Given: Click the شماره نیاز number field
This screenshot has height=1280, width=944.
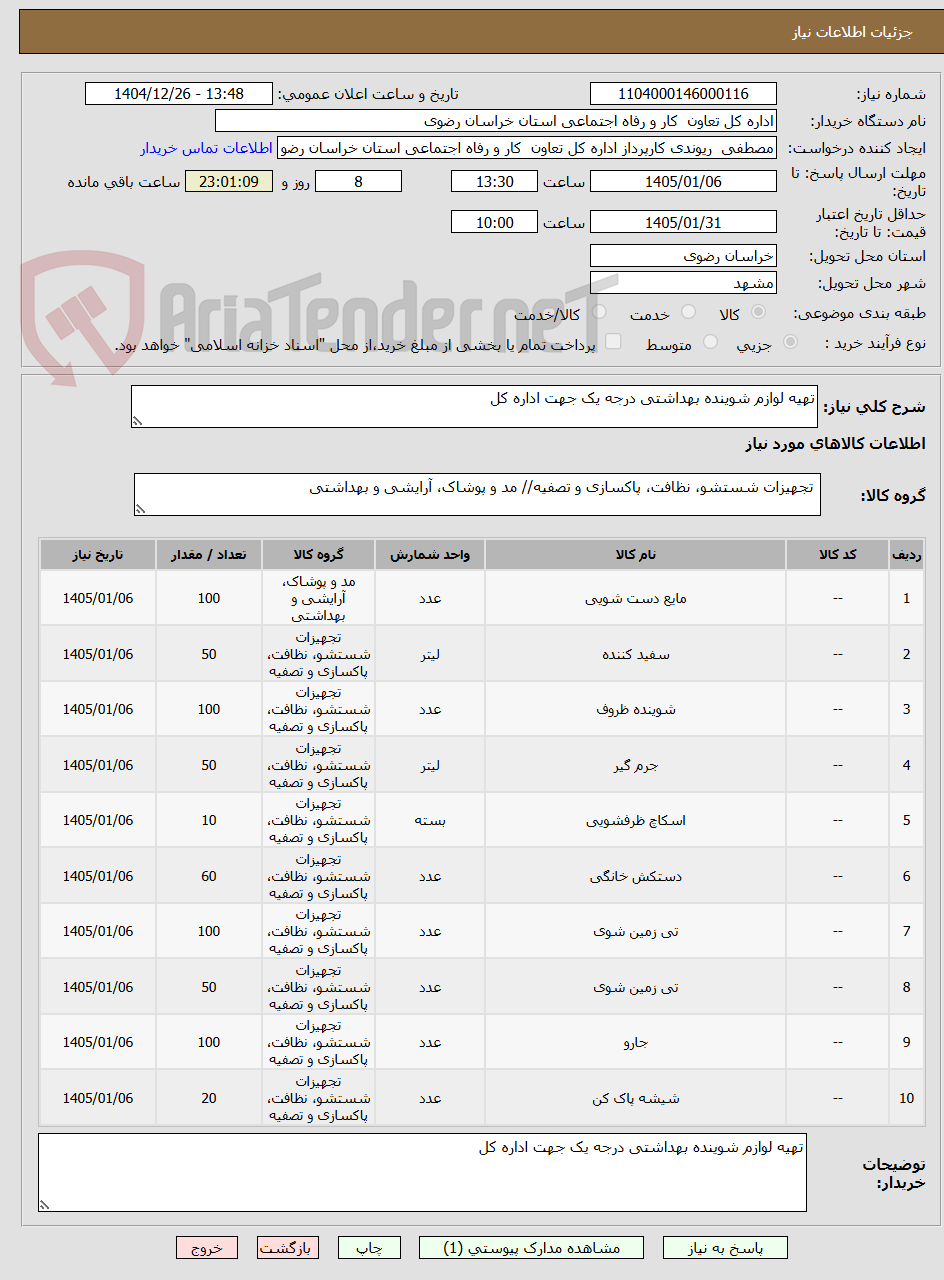Looking at the screenshot, I should pyautogui.click(x=683, y=94).
